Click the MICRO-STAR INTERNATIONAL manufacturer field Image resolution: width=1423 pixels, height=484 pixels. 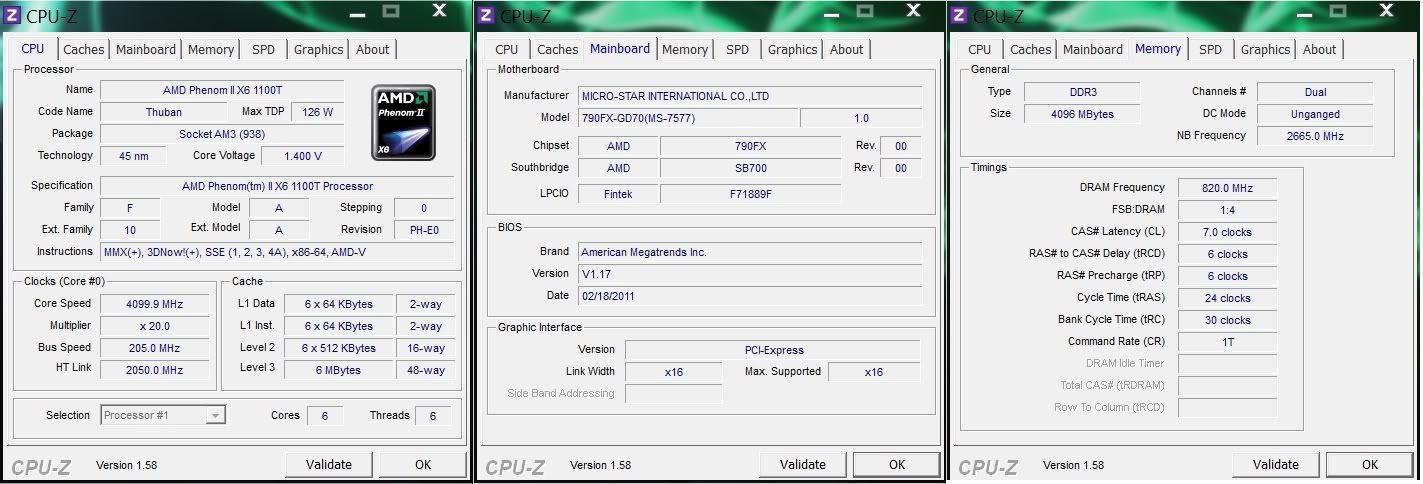point(750,96)
